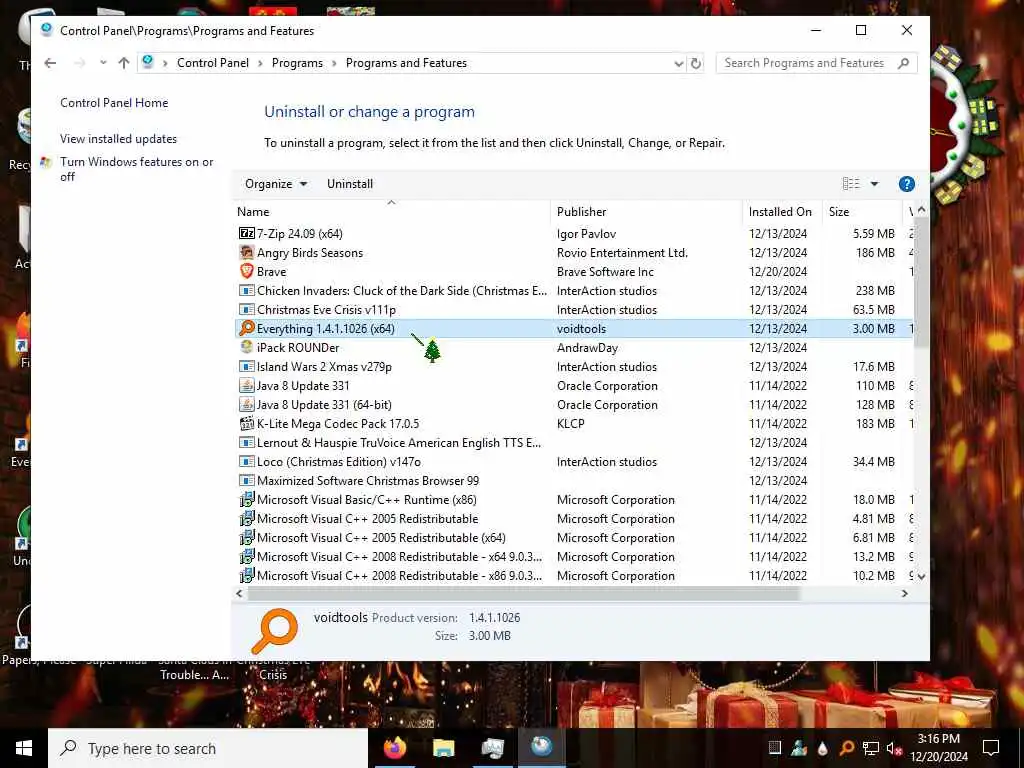The image size is (1024, 768).
Task: Expand the address bar history dropdown
Action: 679,63
